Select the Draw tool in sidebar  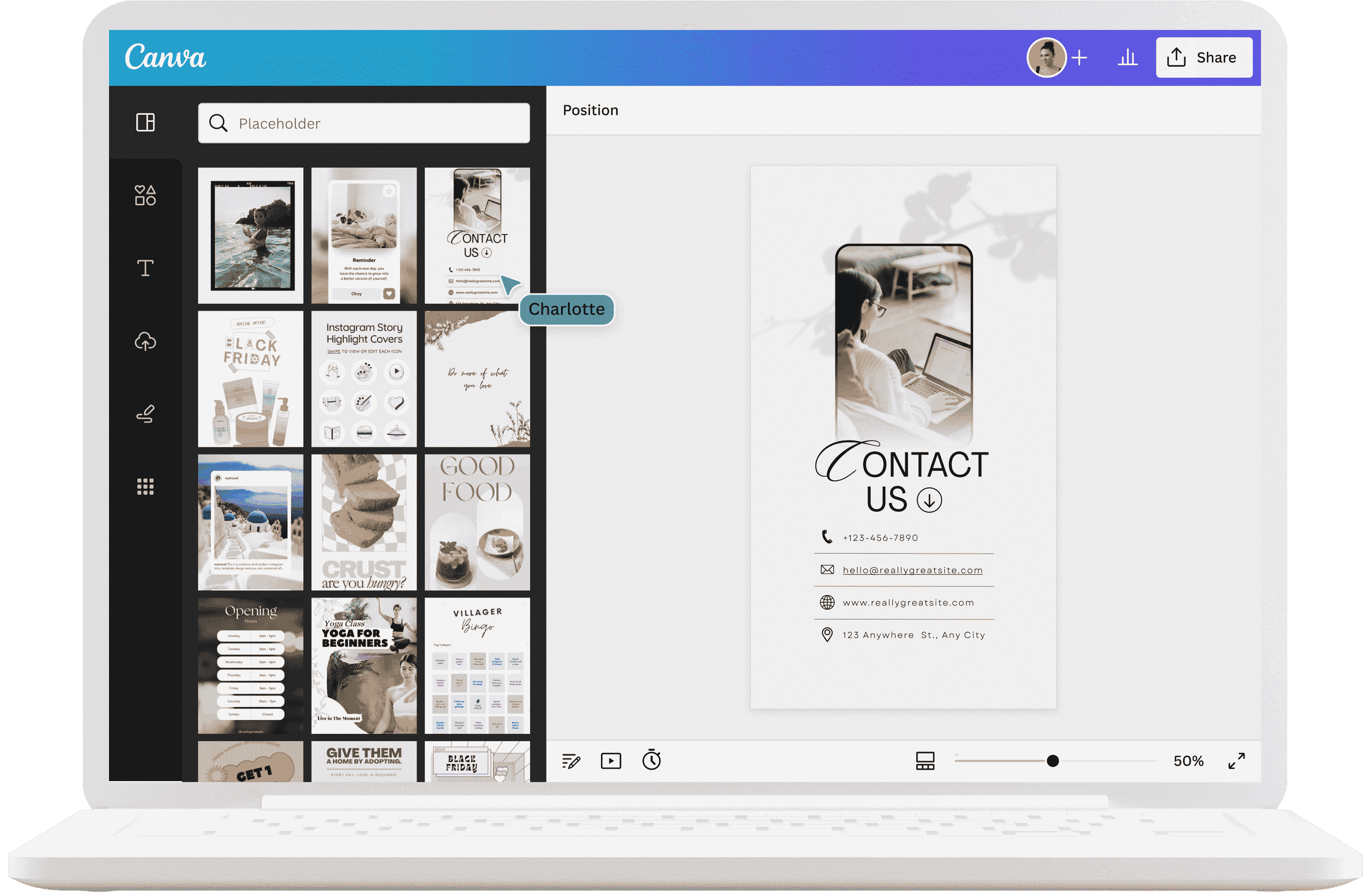tap(145, 414)
